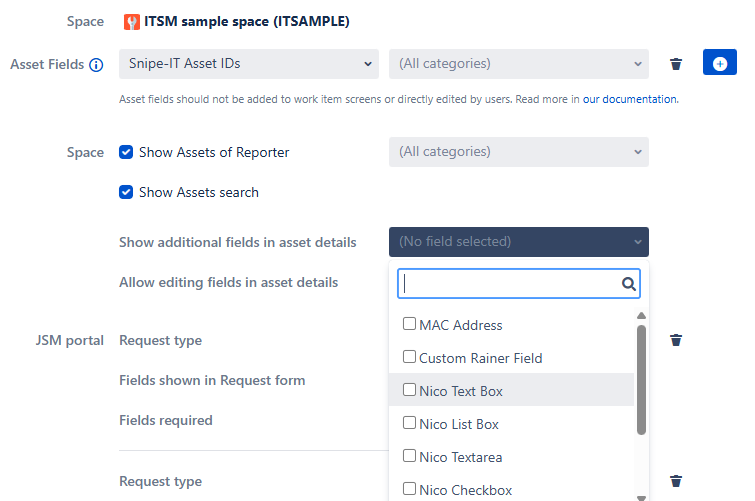Check the Custom Rainer Field option

(x=409, y=357)
